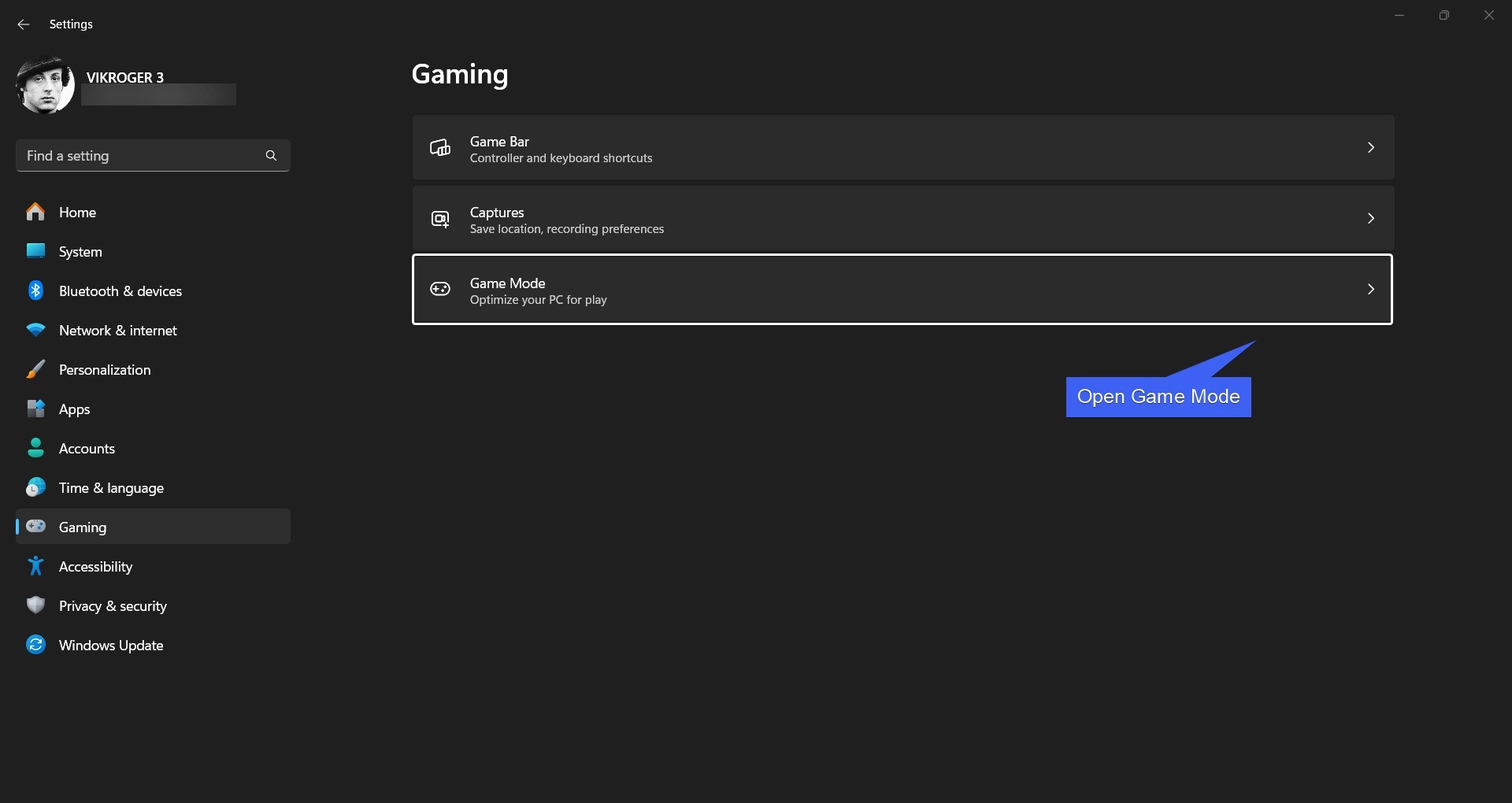Open System settings label
The width and height of the screenshot is (1512, 803).
pos(80,252)
